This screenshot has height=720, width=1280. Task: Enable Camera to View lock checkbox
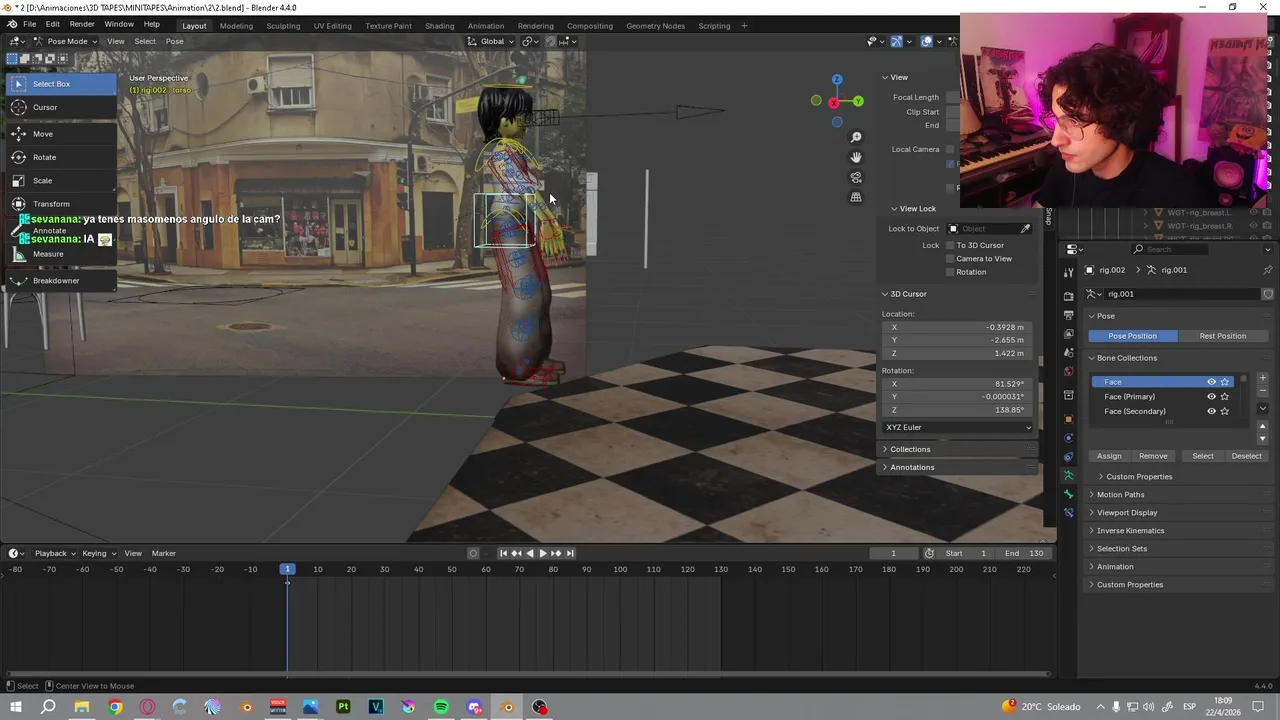950,259
